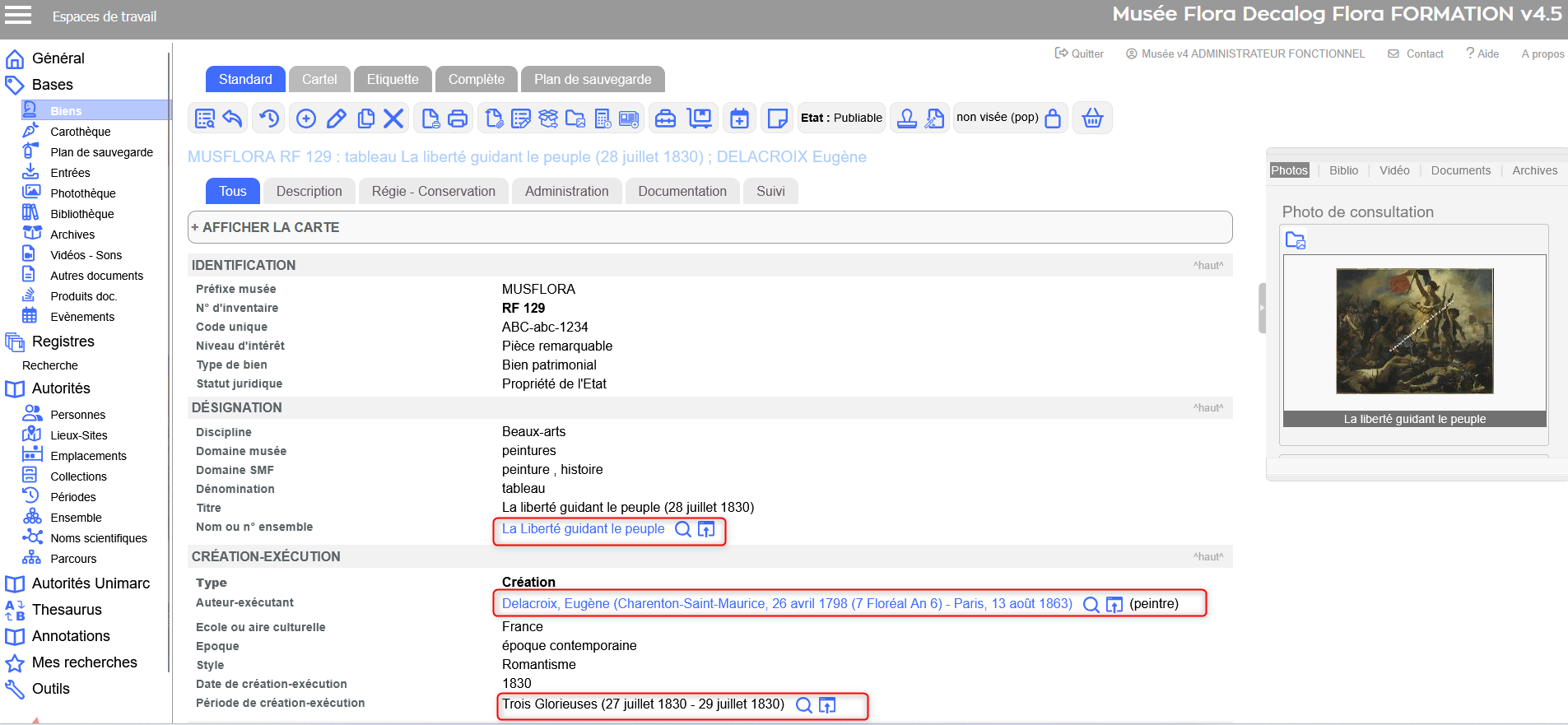Expand the AFFICHER LA CARTE section
This screenshot has height=725, width=1568.
pos(265,227)
